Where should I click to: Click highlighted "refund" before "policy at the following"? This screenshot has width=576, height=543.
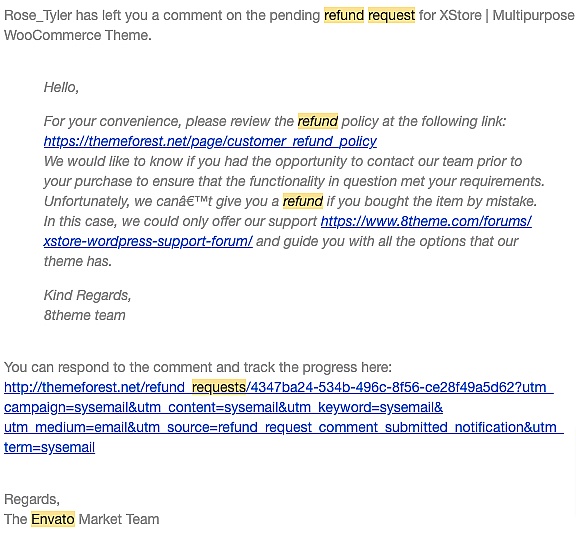(318, 121)
